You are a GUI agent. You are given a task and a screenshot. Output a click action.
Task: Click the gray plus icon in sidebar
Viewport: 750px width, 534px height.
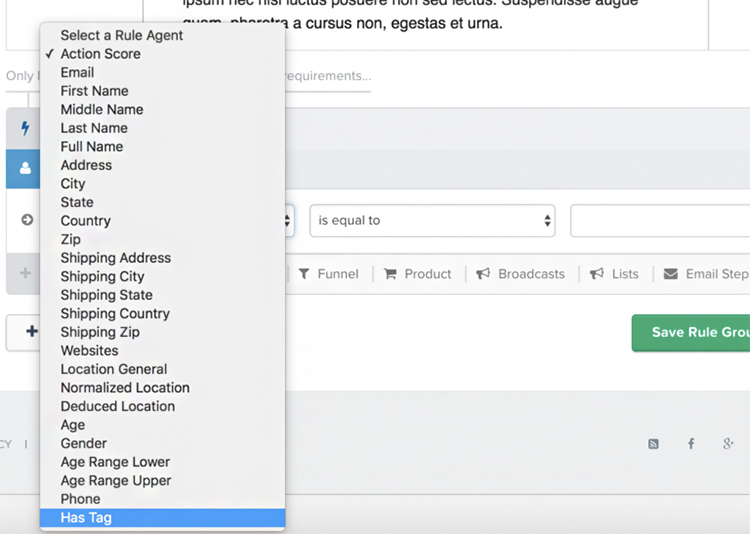point(25,273)
